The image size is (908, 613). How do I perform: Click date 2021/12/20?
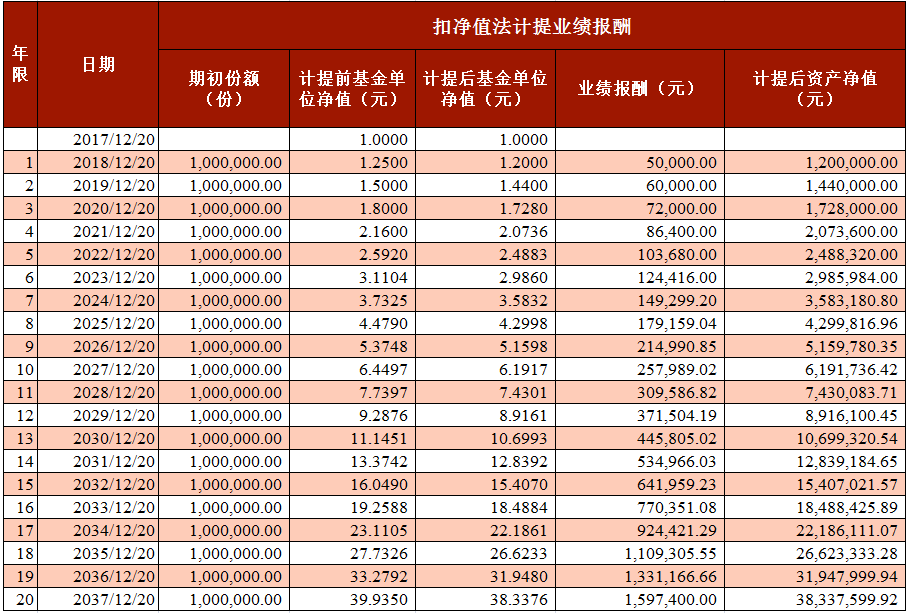[98, 232]
